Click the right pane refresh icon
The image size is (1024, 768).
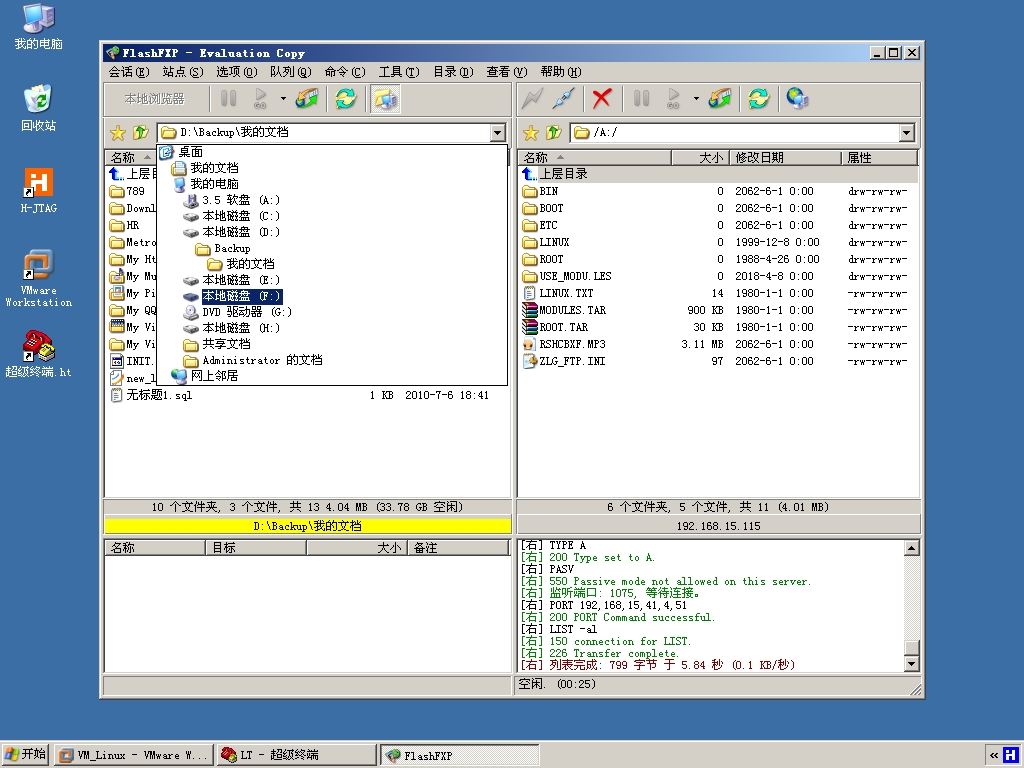point(758,99)
